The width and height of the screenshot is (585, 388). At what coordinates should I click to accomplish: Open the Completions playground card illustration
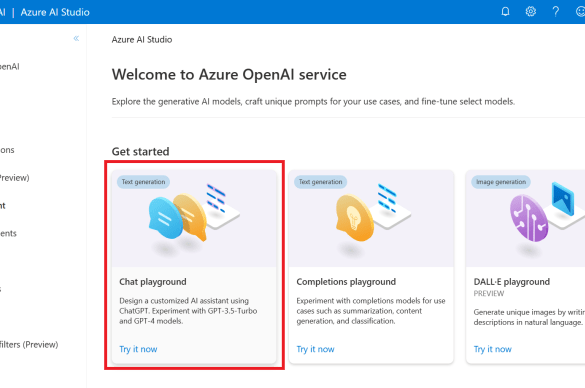tap(371, 219)
